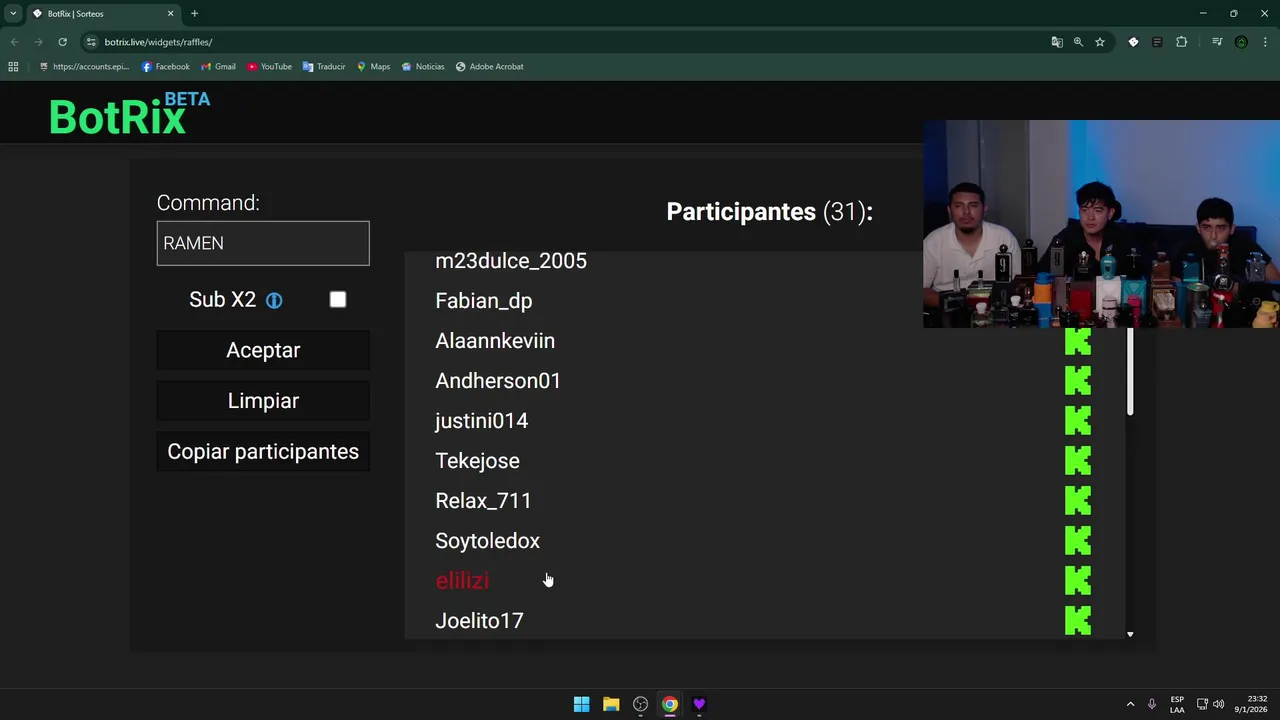Select participant Tekejose
1280x720 pixels.
(x=477, y=461)
